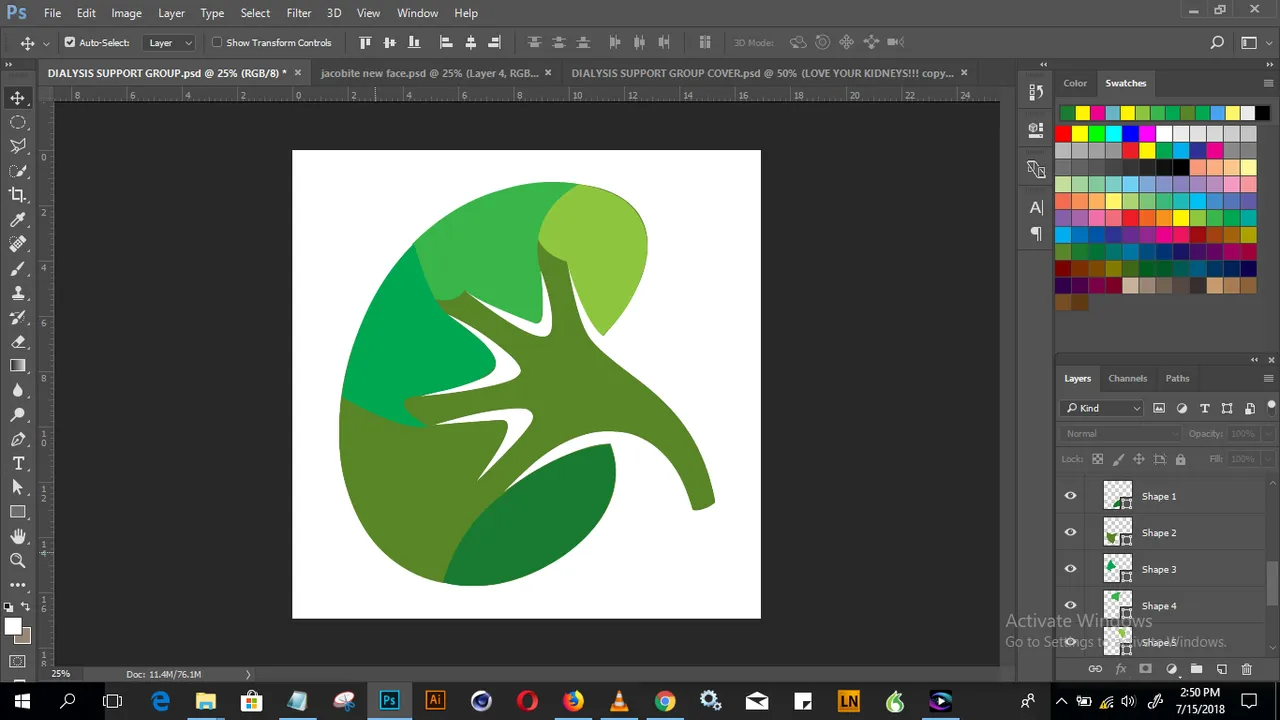This screenshot has width=1280, height=720.
Task: Open Google Chrome from the taskbar
Action: click(x=665, y=701)
